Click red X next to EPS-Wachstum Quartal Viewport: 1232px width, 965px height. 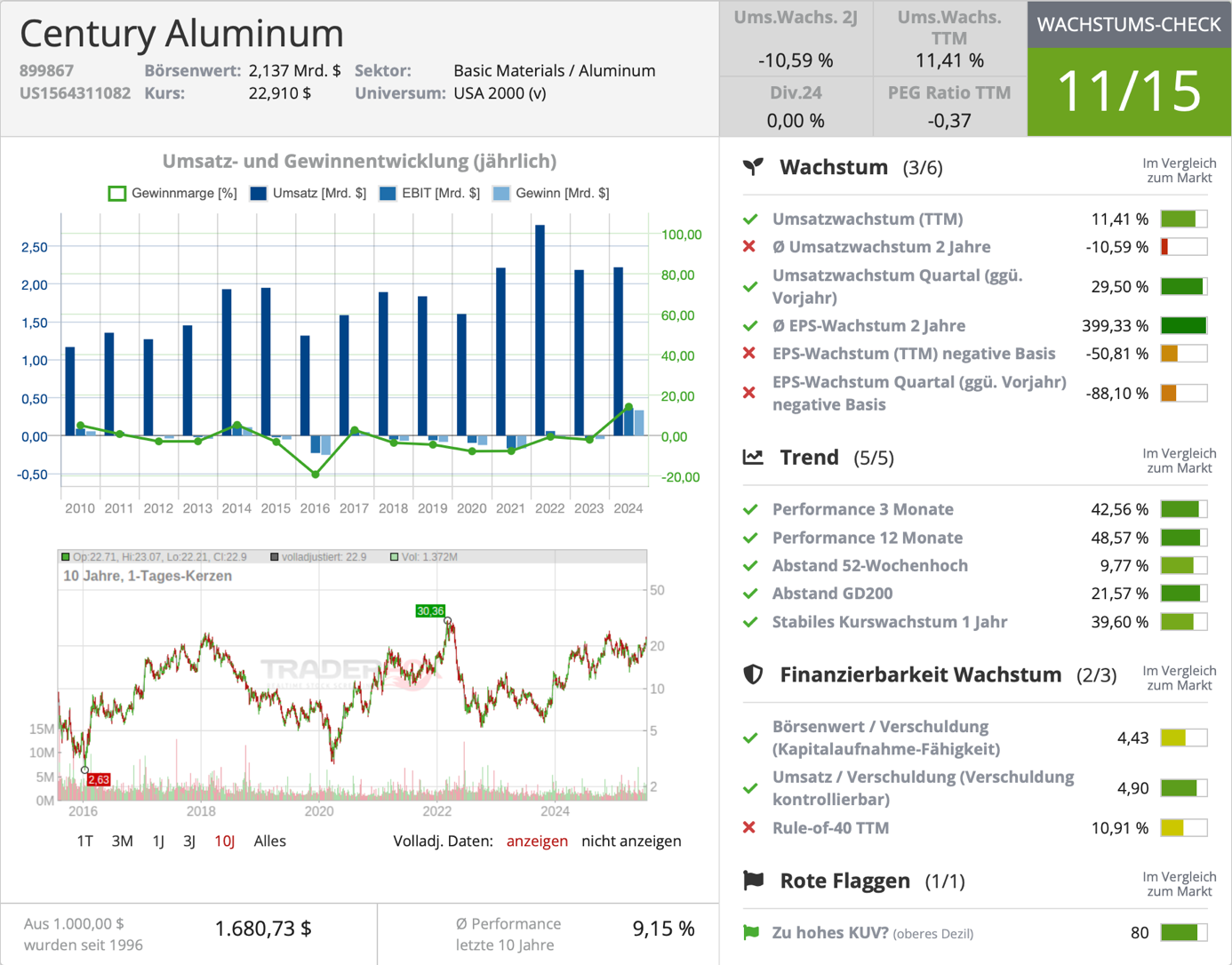749,393
